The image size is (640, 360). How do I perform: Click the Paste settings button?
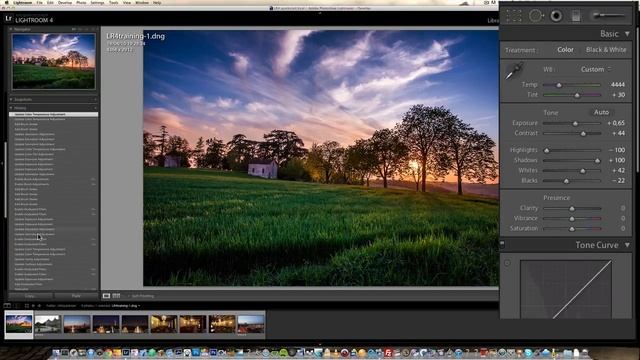click(x=76, y=296)
